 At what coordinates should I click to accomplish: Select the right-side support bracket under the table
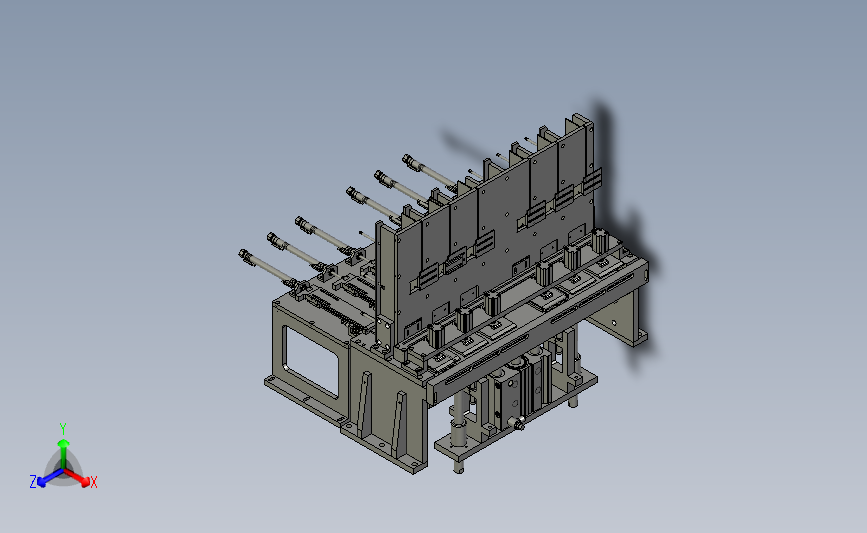coord(618,316)
